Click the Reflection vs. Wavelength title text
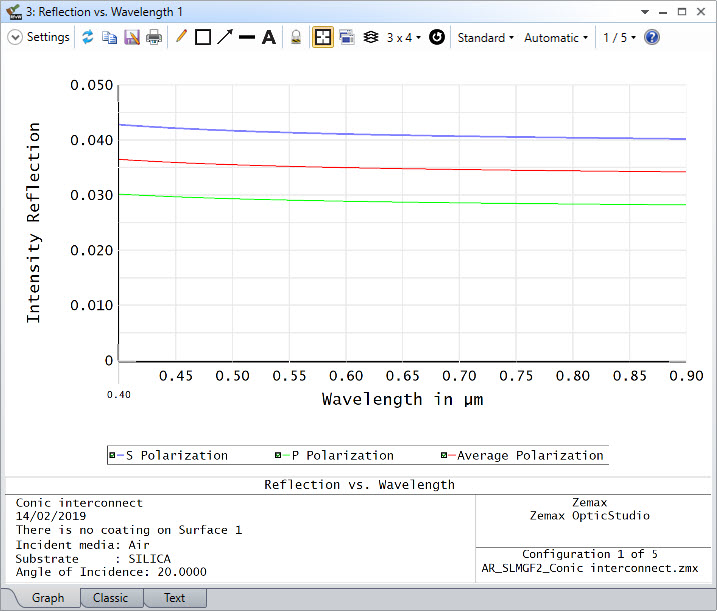Image resolution: width=717 pixels, height=611 pixels. (359, 484)
